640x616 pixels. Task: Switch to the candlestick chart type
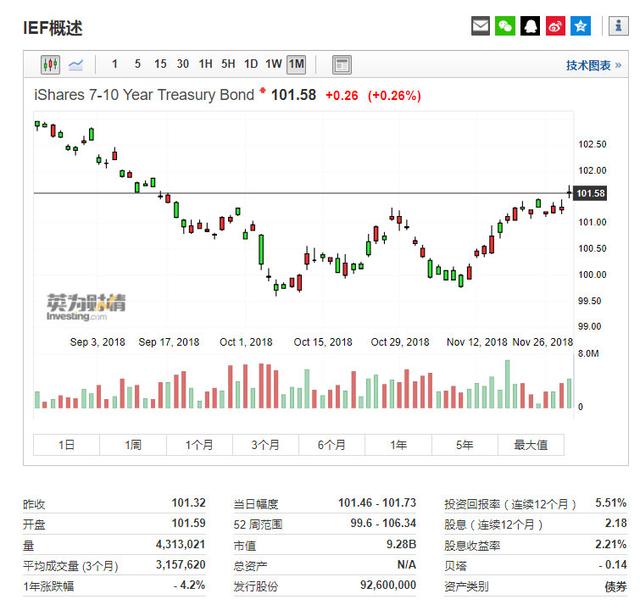coord(50,64)
